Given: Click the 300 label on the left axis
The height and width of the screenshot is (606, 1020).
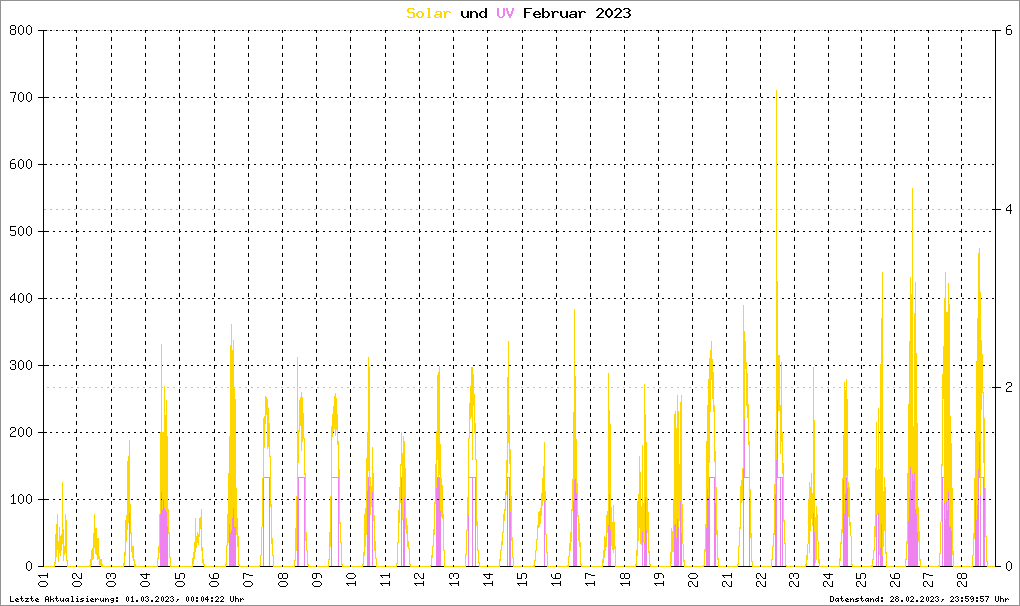Looking at the screenshot, I should pos(22,366).
